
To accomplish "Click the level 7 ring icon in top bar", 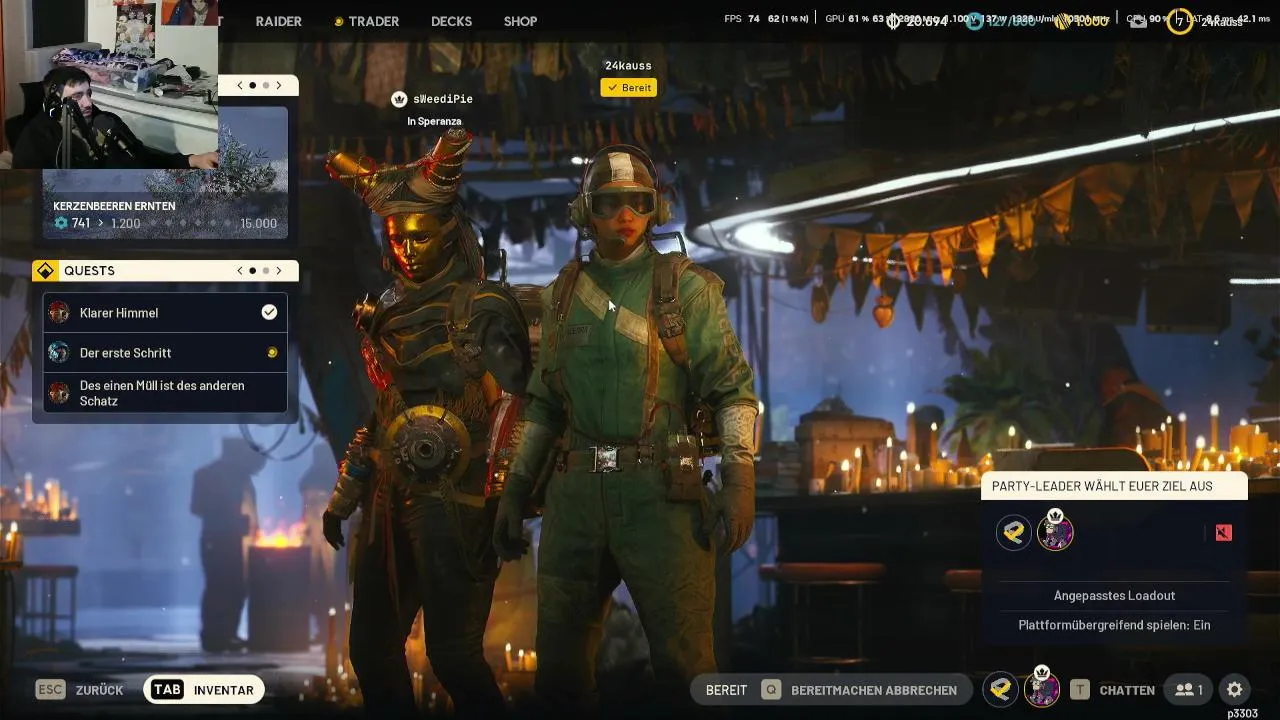I will [1180, 20].
